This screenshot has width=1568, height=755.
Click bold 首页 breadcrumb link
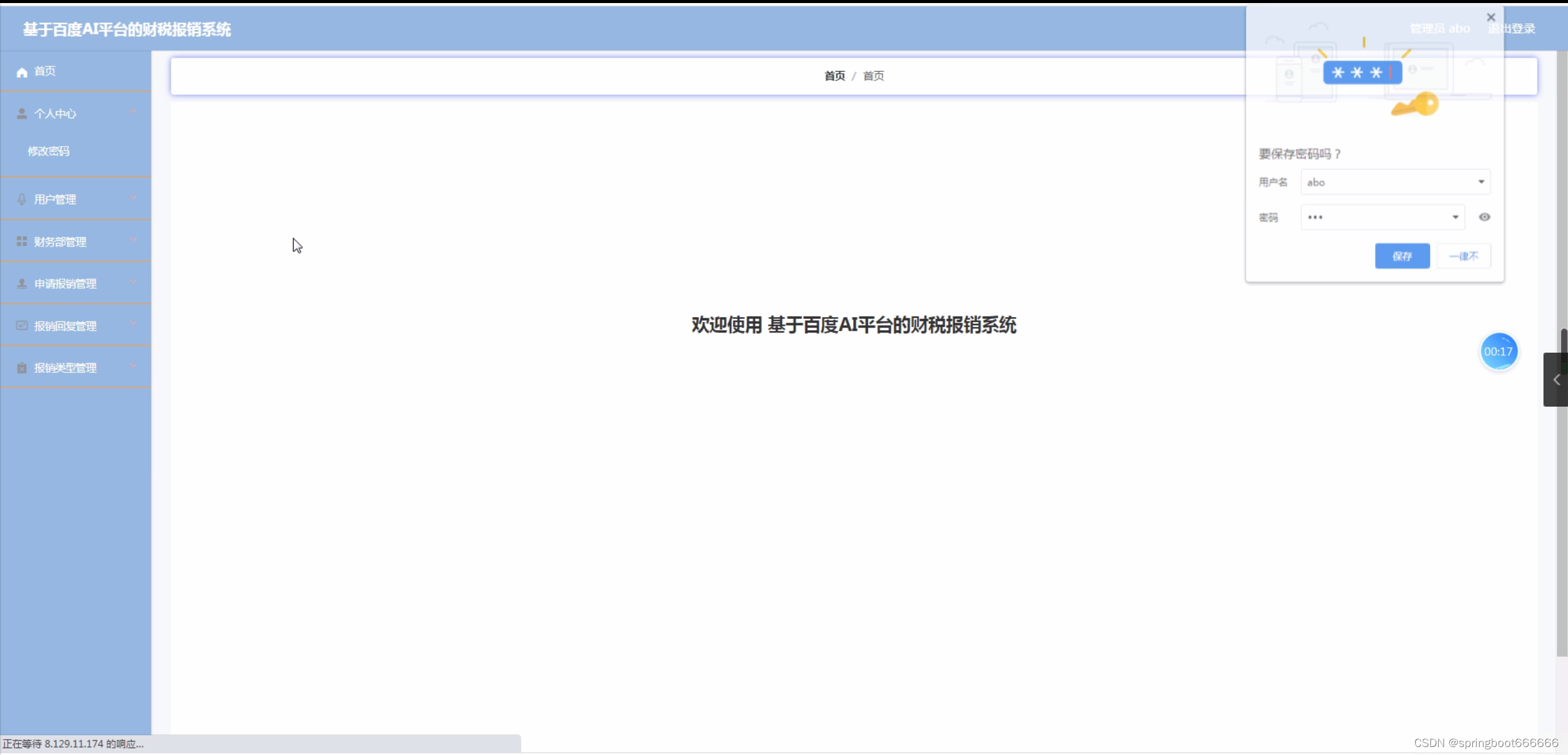pos(834,76)
